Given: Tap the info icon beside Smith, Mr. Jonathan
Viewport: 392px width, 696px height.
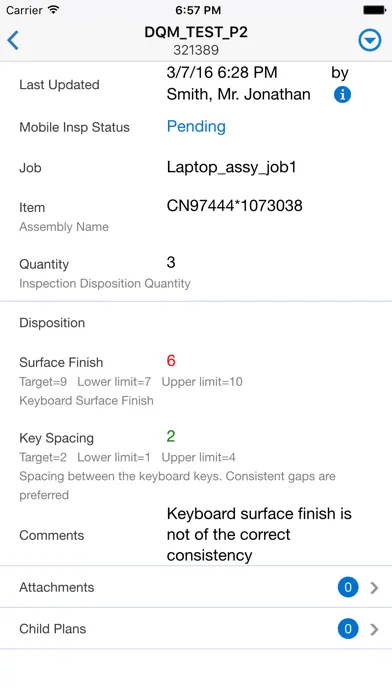Looking at the screenshot, I should coord(342,95).
